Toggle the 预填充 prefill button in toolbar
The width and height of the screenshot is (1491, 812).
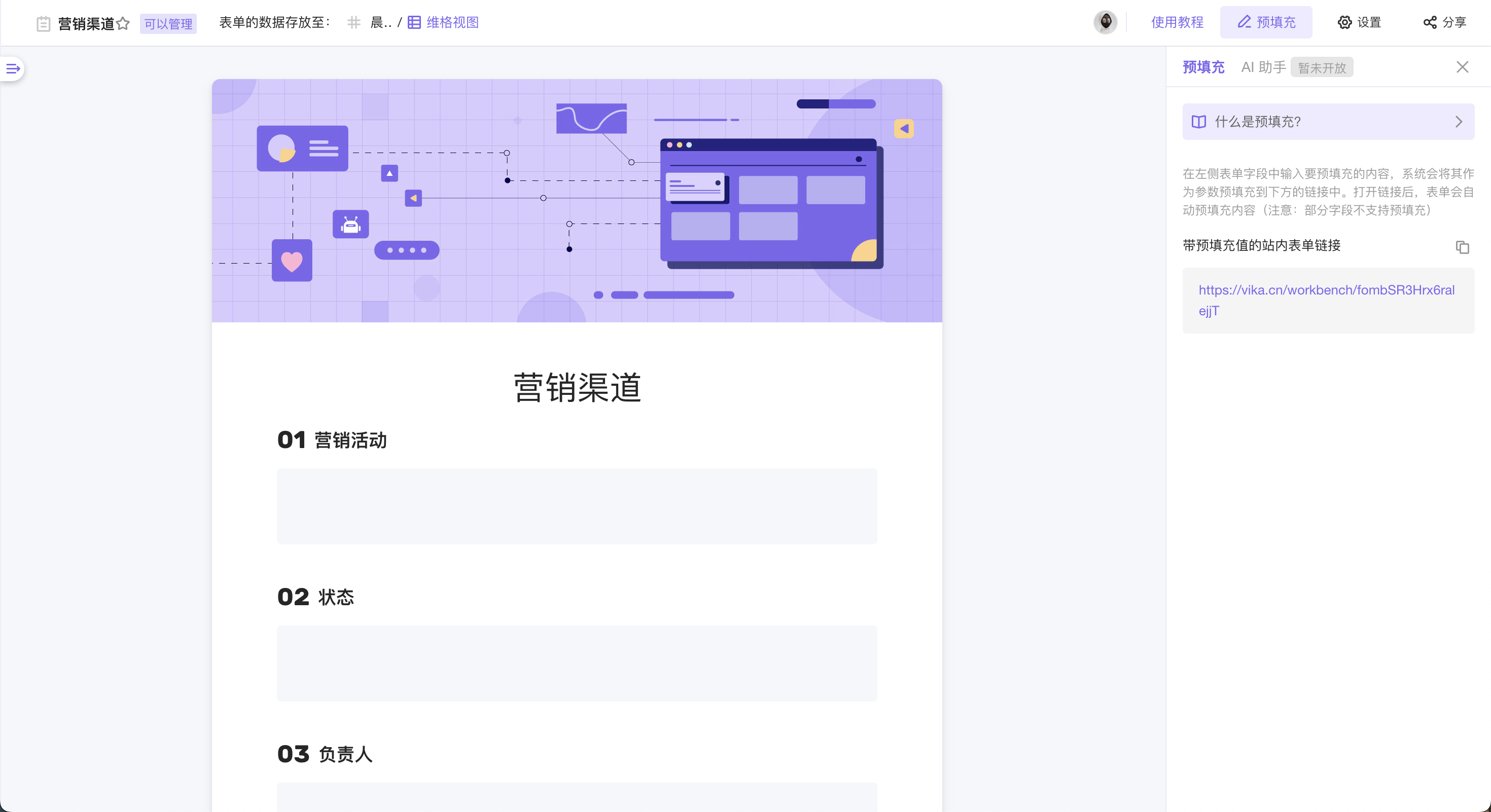point(1266,22)
